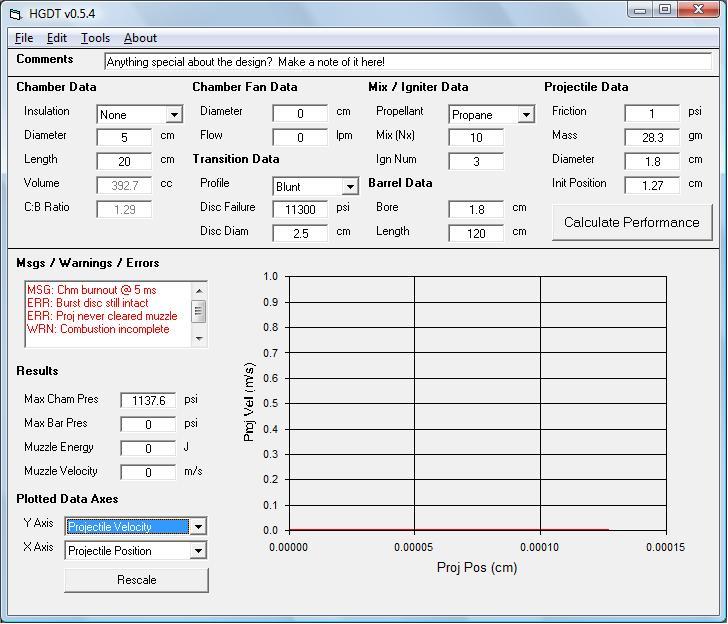Viewport: 728px width, 624px height.
Task: Open the transition Profile dropdown
Action: [350, 187]
